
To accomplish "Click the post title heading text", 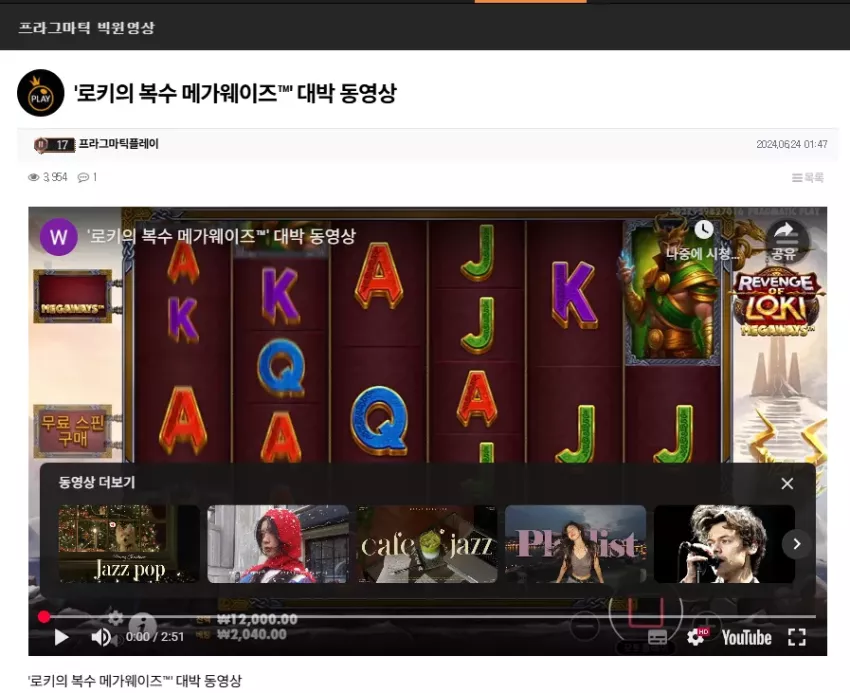I will pos(235,93).
